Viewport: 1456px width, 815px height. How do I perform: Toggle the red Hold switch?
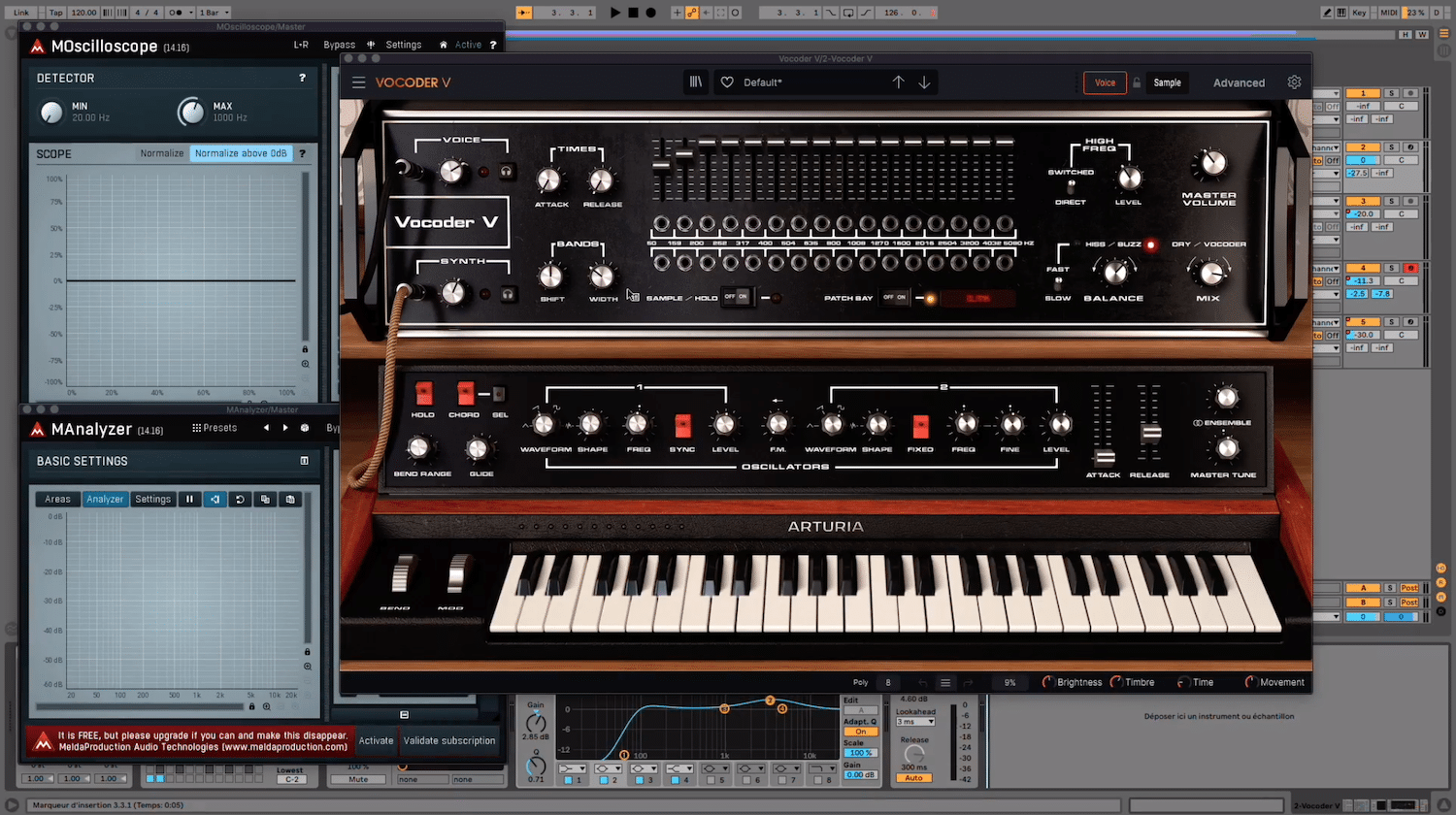423,393
